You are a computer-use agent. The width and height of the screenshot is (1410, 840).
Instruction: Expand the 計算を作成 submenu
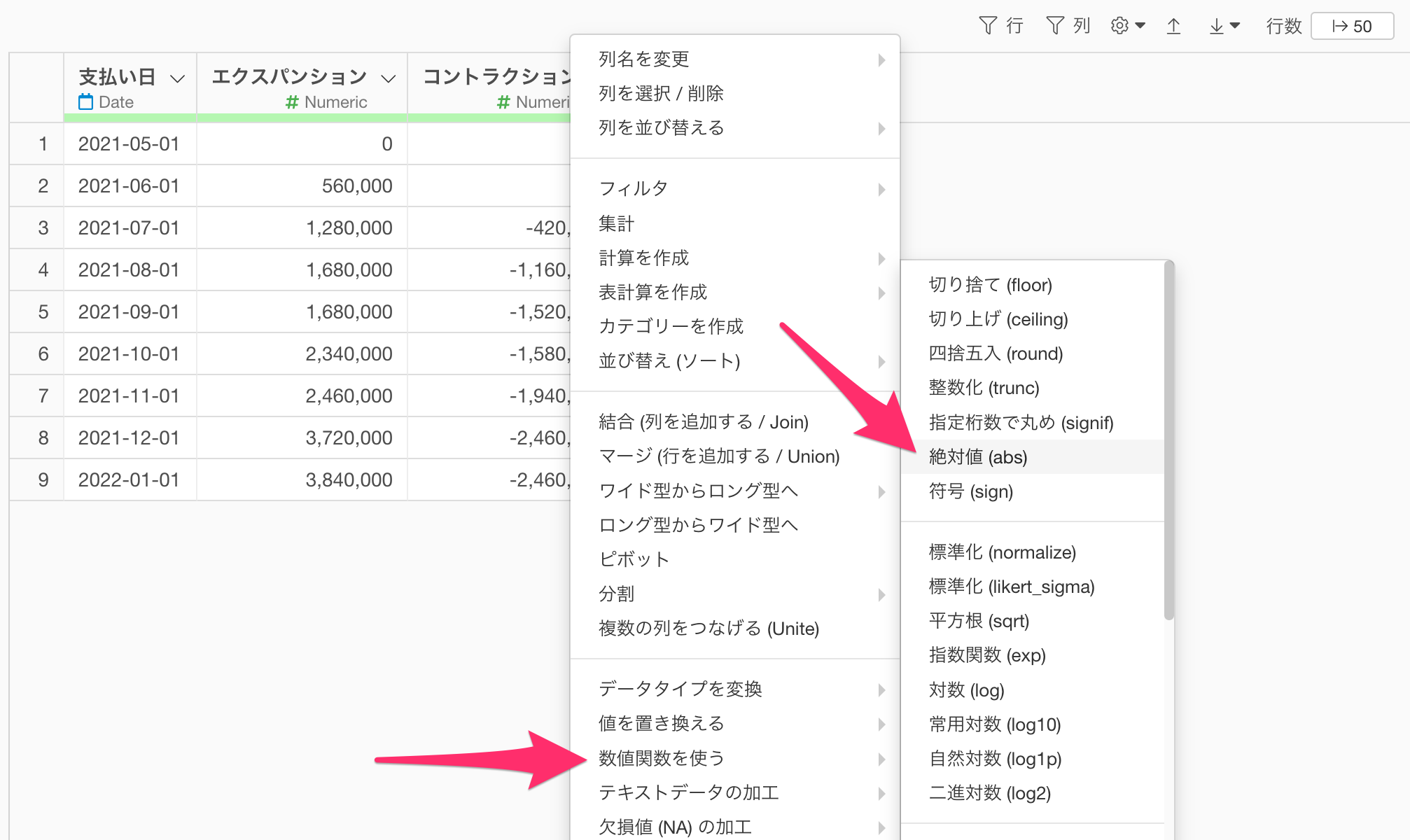pos(735,258)
